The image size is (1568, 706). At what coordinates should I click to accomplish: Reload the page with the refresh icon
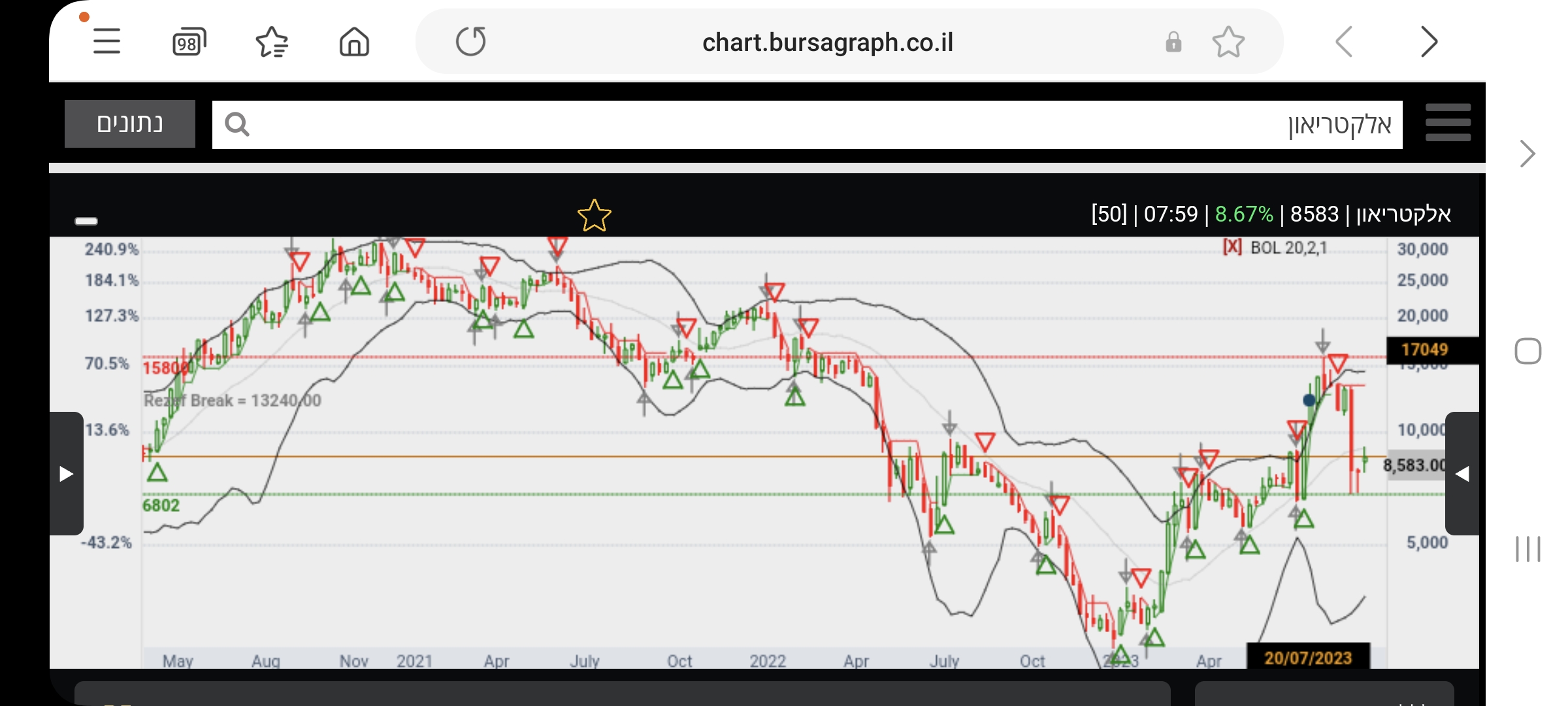click(470, 42)
